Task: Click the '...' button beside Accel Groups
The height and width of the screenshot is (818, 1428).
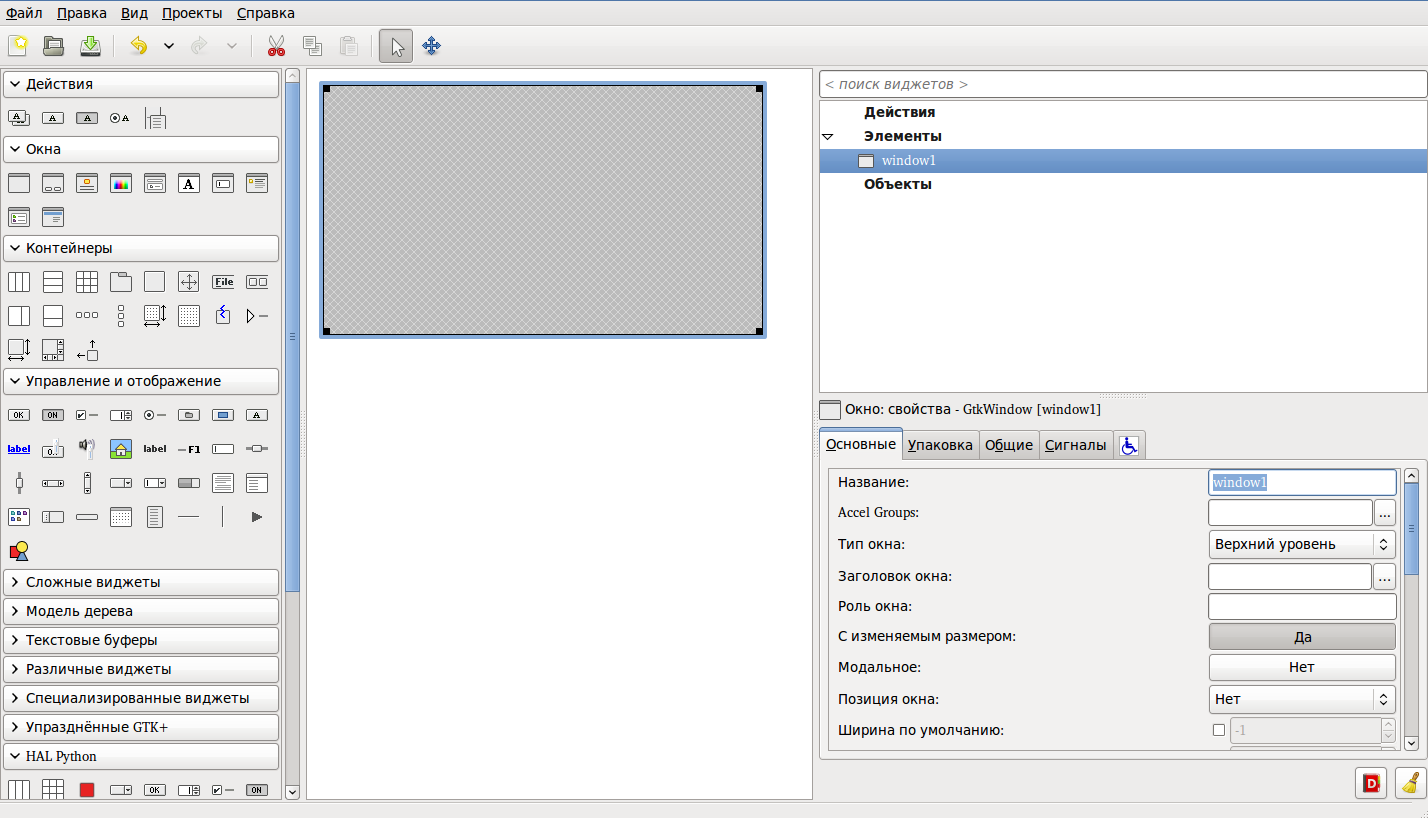Action: pyautogui.click(x=1385, y=513)
